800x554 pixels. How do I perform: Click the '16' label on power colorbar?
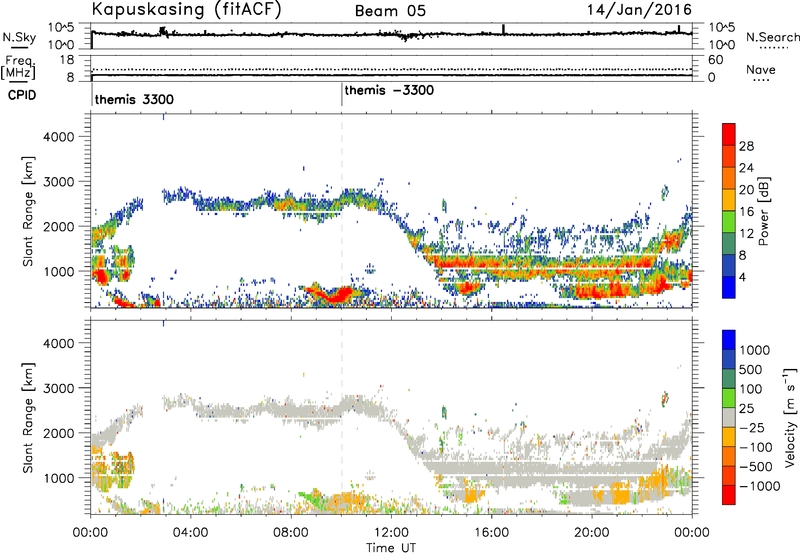pos(746,212)
